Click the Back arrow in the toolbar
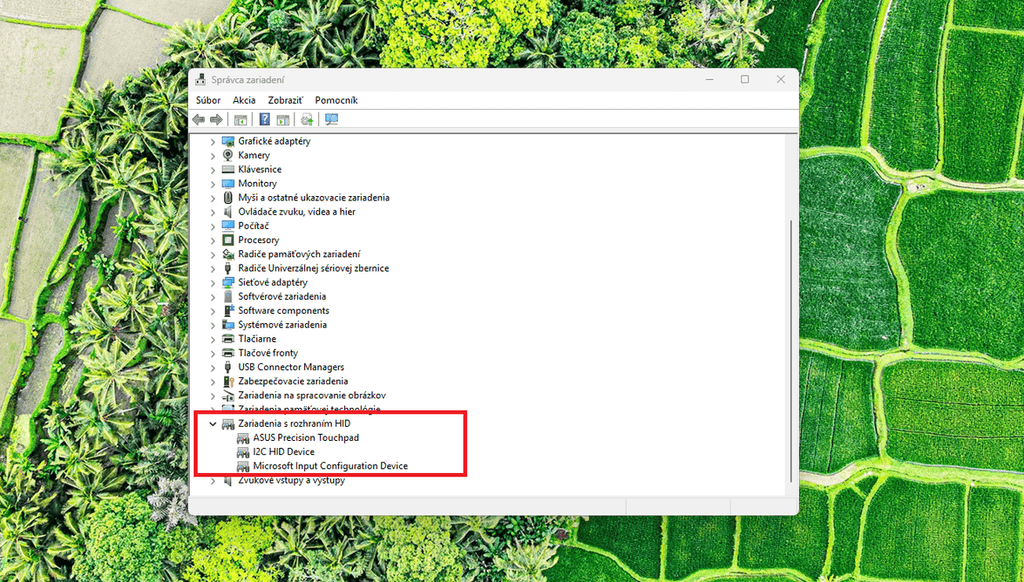Screen dimensions: 1024x582 pos(199,120)
